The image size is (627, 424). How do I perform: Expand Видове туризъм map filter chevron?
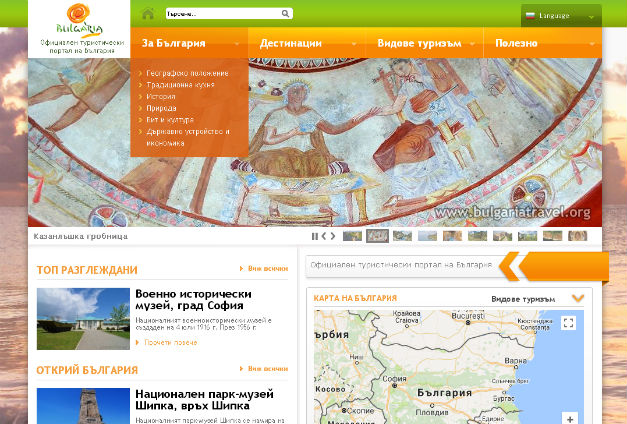tap(578, 298)
